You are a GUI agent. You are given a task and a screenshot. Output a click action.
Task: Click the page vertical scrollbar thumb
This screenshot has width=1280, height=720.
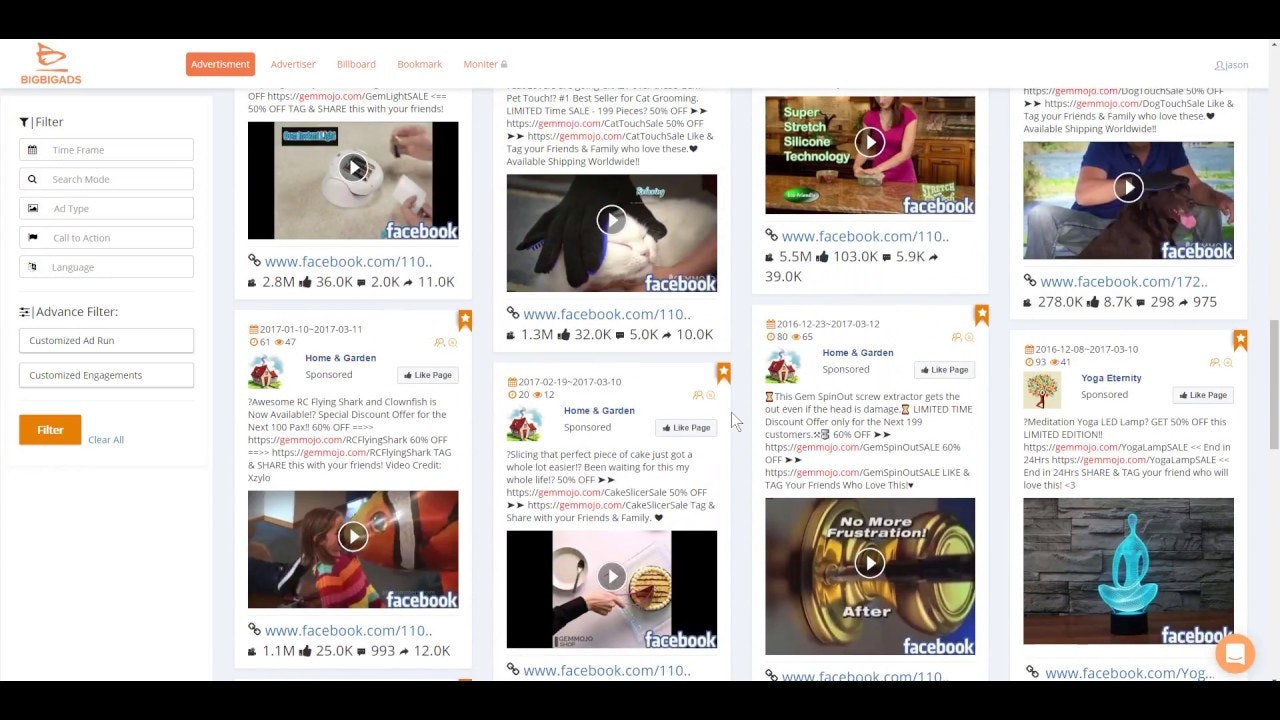(1273, 385)
